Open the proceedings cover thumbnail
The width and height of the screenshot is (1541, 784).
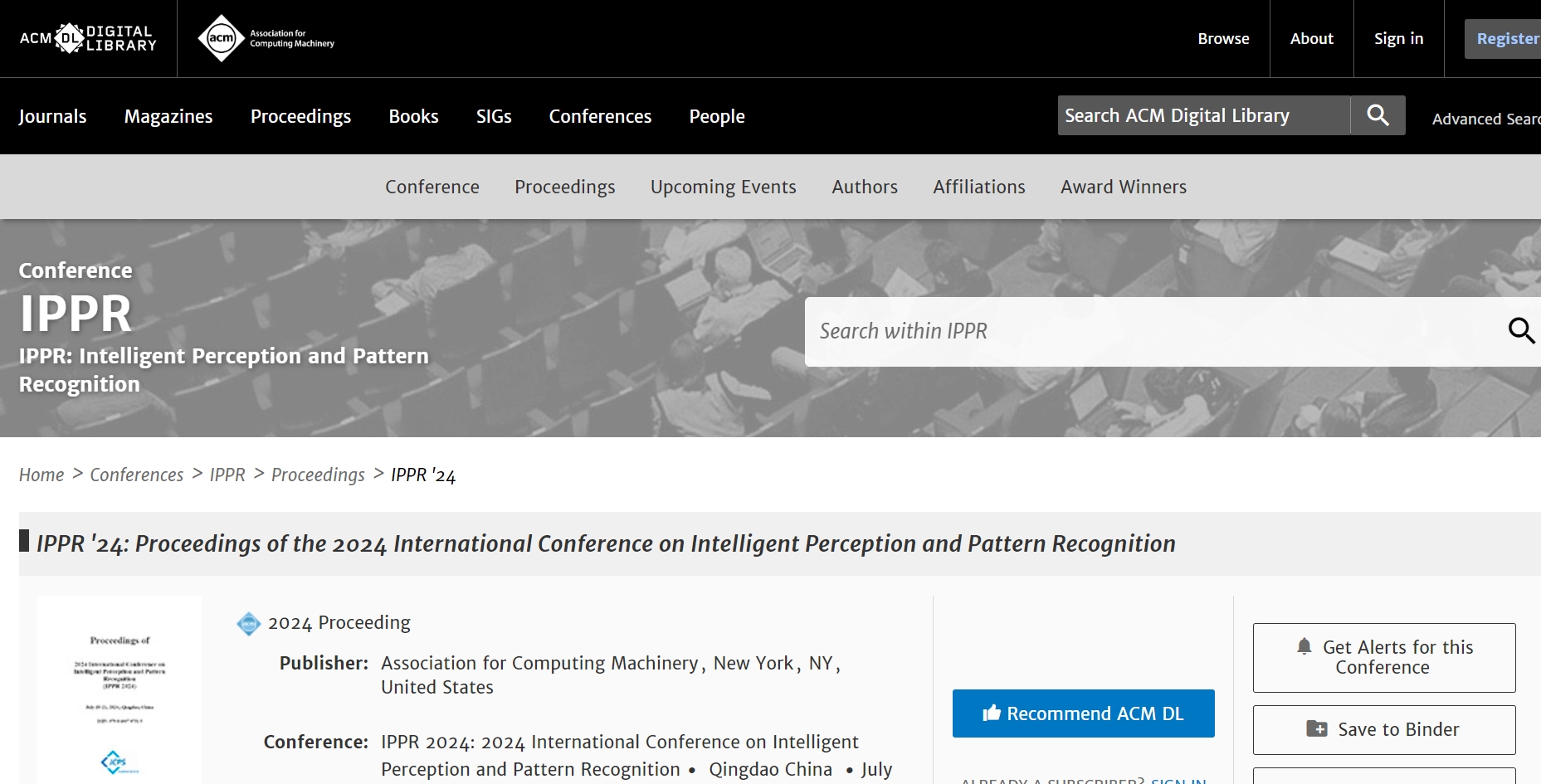(x=119, y=689)
